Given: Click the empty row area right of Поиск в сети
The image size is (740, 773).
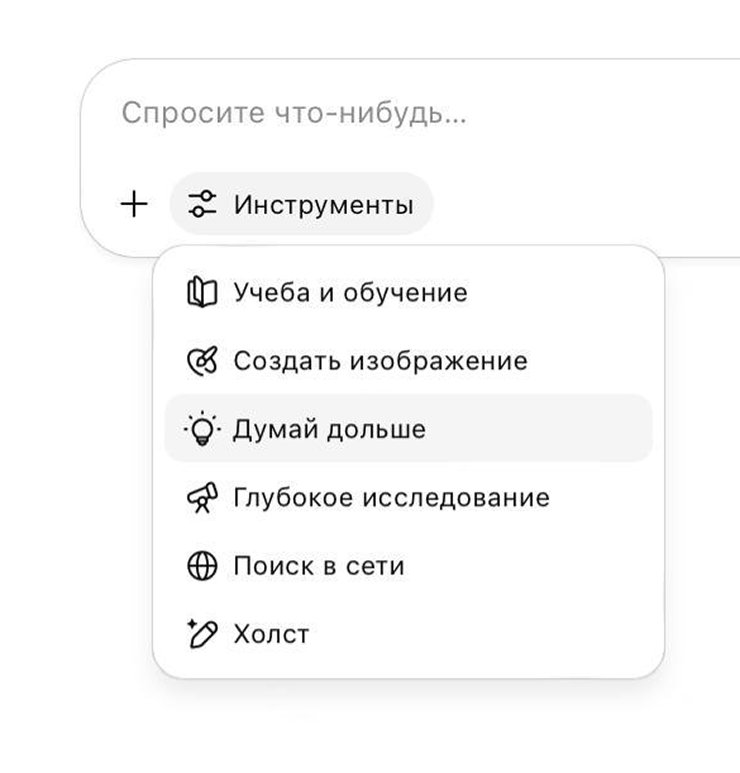Looking at the screenshot, I should click(x=528, y=565).
